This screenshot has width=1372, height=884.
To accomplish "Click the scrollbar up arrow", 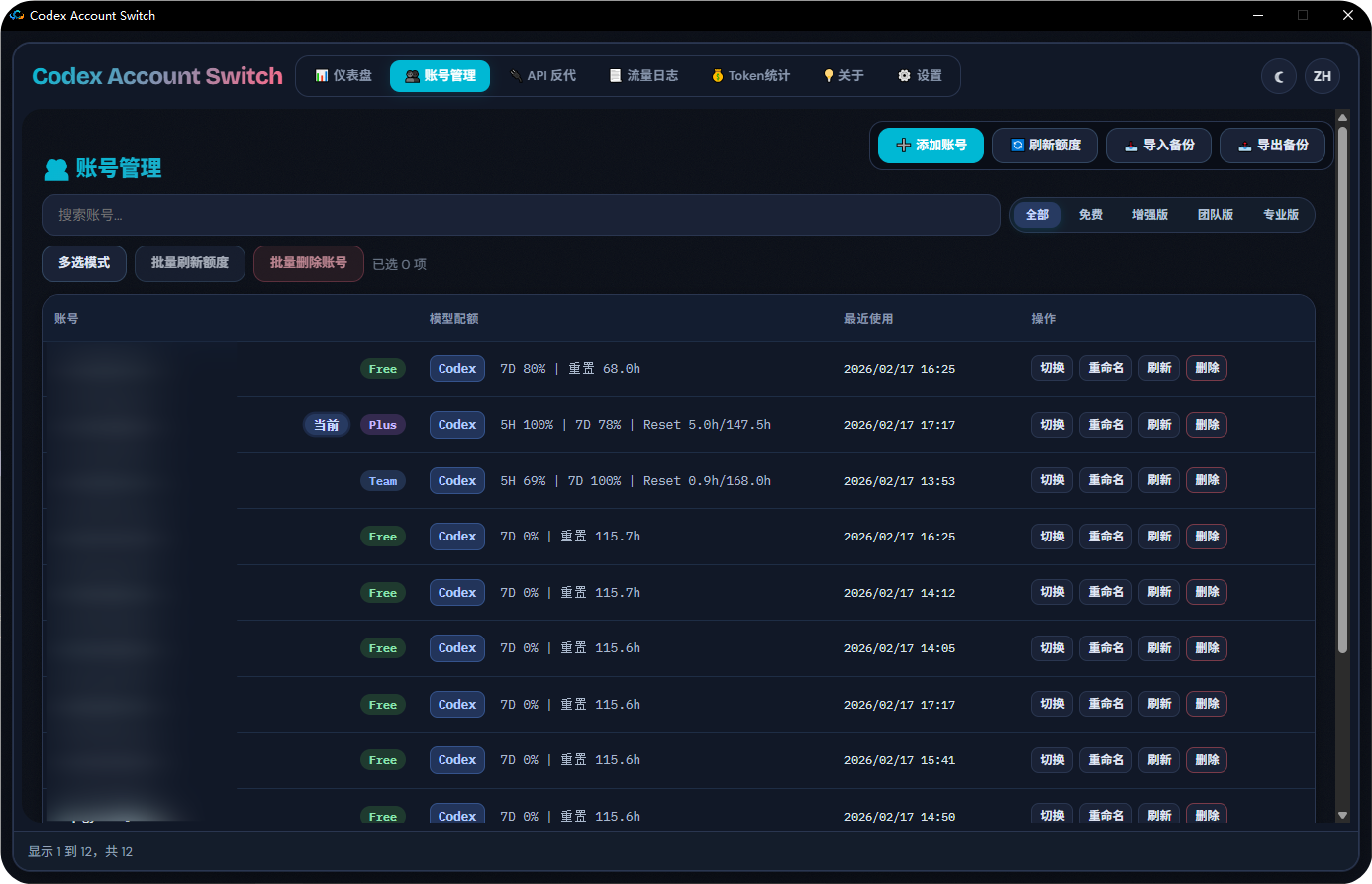I will (x=1342, y=117).
